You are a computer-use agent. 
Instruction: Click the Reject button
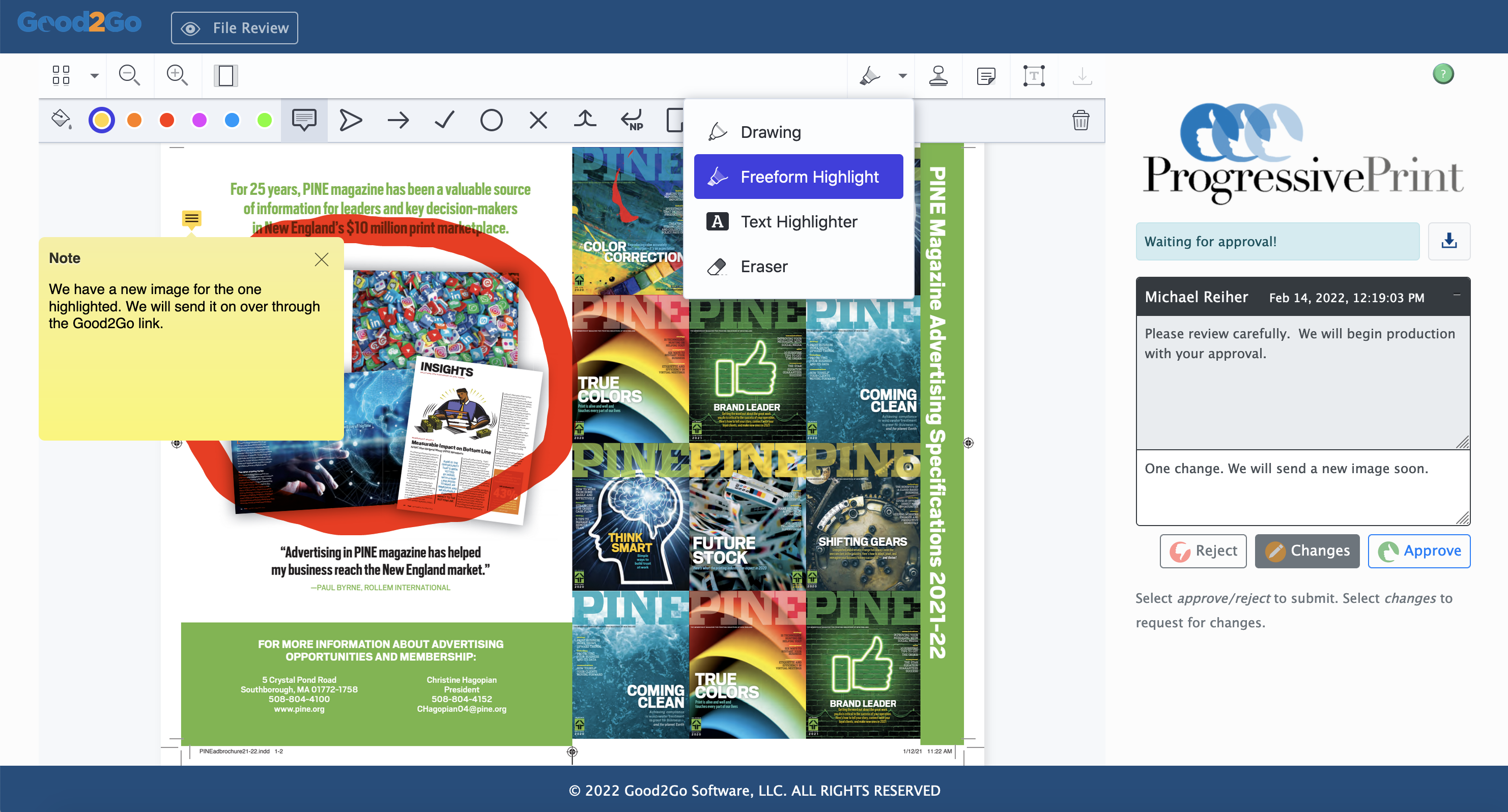pyautogui.click(x=1203, y=551)
